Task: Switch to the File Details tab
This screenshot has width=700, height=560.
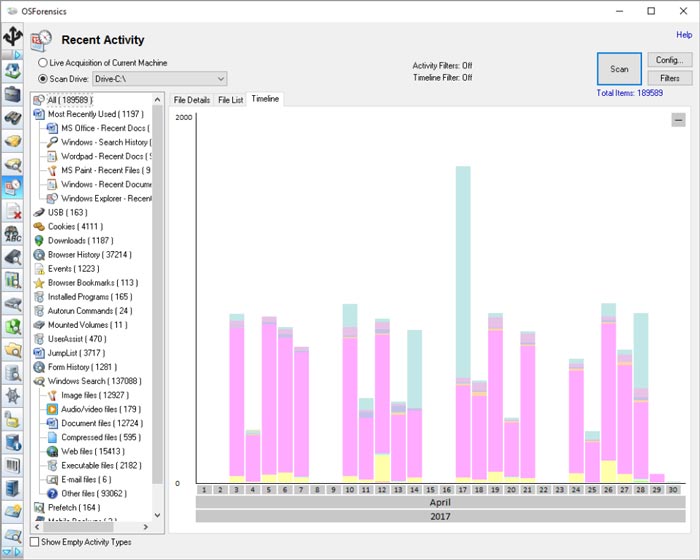Action: coord(192,100)
